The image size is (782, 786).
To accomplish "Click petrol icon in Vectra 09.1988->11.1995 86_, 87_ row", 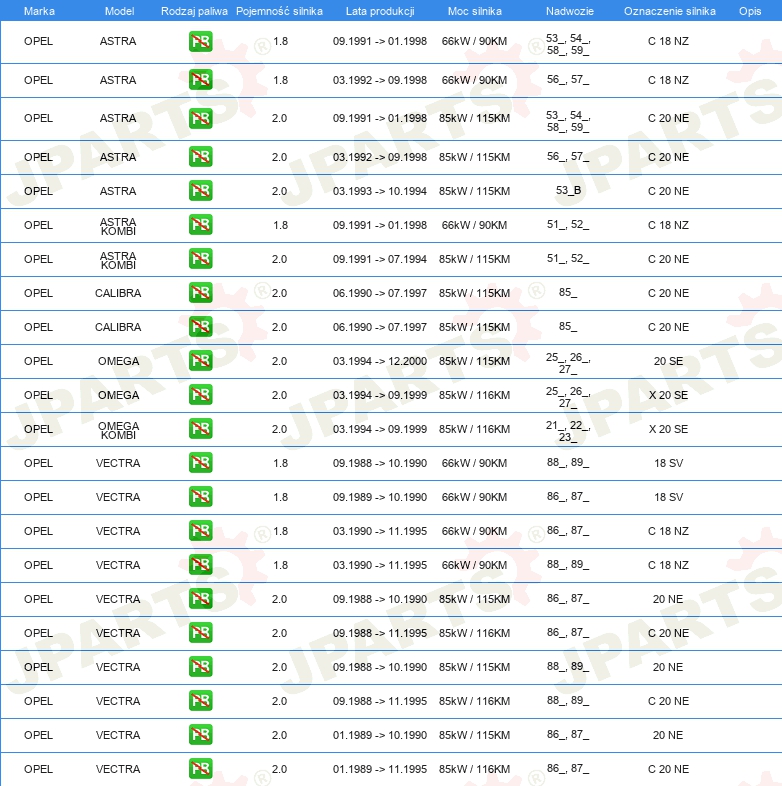I will pyautogui.click(x=201, y=633).
